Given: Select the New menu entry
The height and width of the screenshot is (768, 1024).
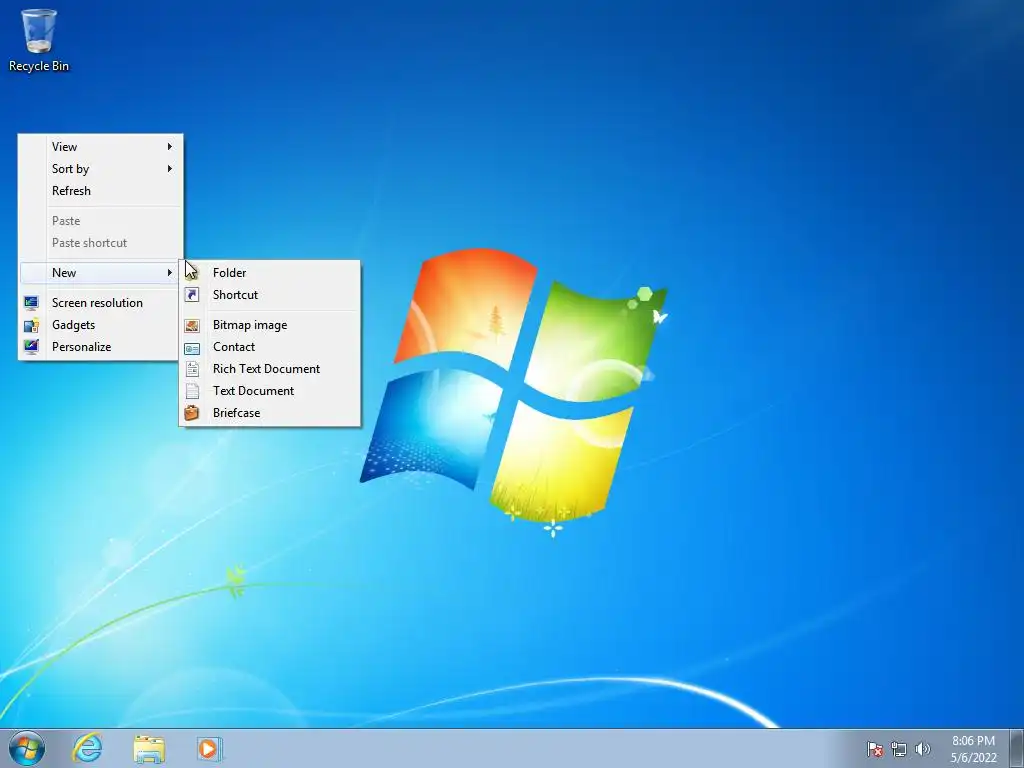Looking at the screenshot, I should [101, 272].
